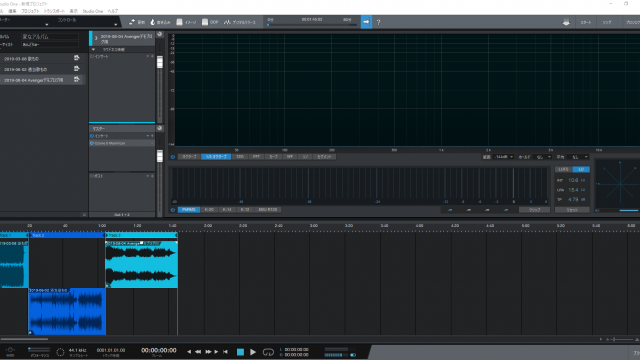Open the Hold dropdown in spectrum meter
This screenshot has height=360, width=640.
pos(543,157)
